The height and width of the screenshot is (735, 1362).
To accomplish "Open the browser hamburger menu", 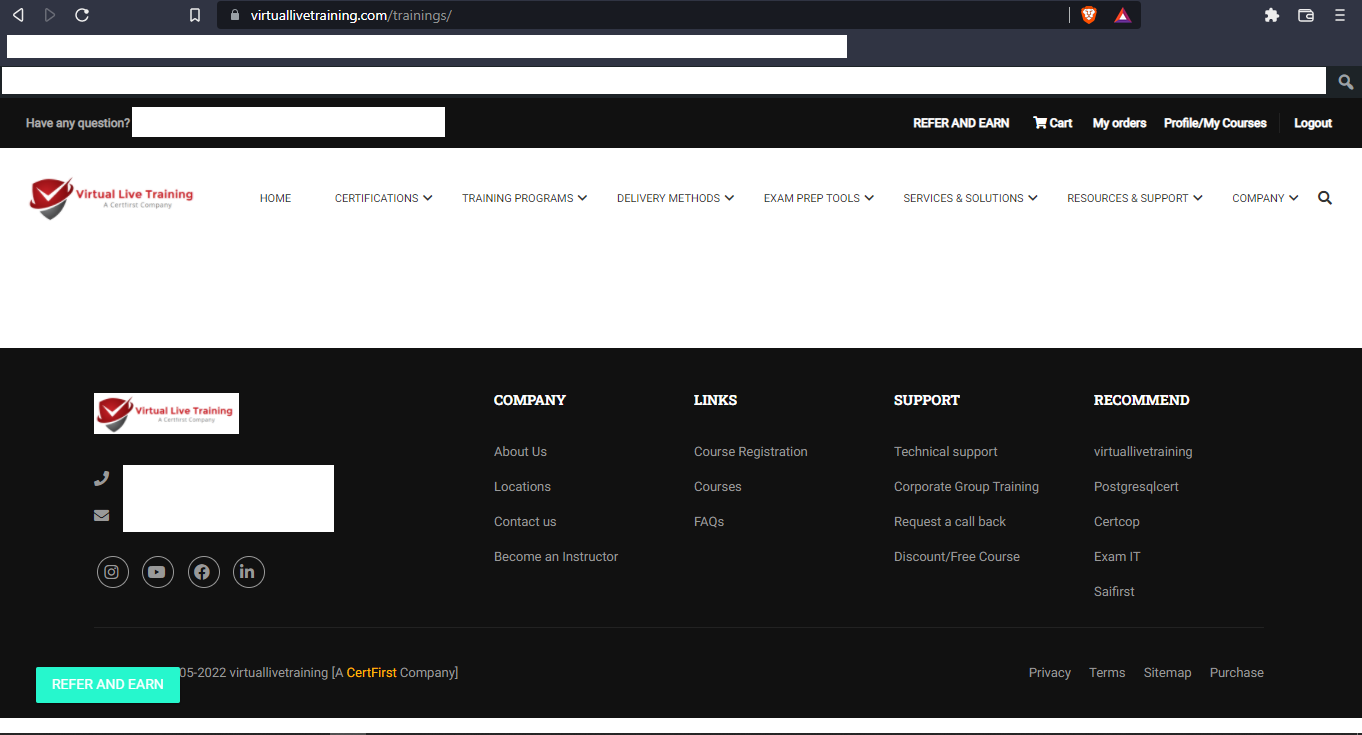I will coord(1340,15).
